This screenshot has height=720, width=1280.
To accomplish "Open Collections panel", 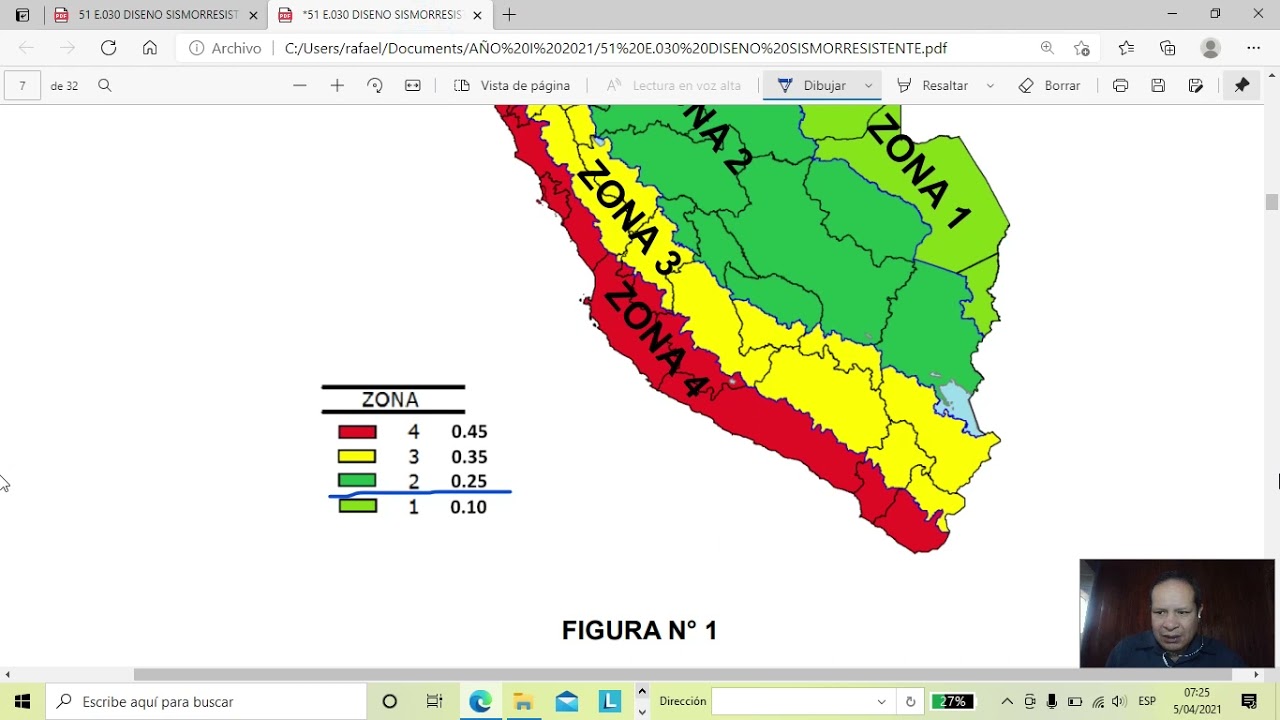I will pyautogui.click(x=1167, y=48).
